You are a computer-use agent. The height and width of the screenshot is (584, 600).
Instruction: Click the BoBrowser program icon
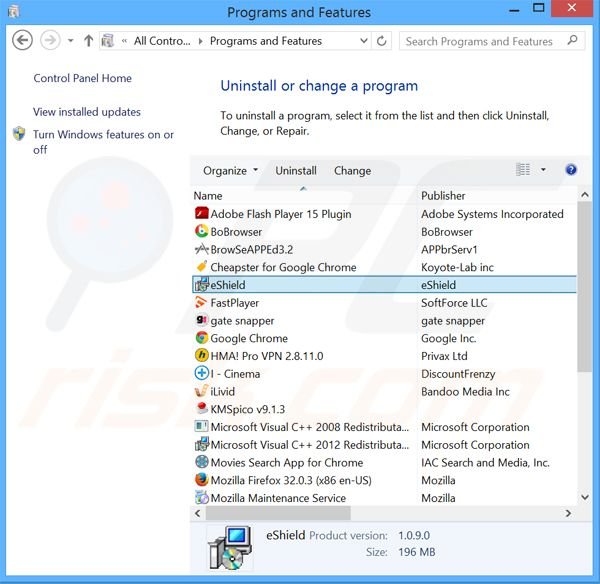click(201, 231)
